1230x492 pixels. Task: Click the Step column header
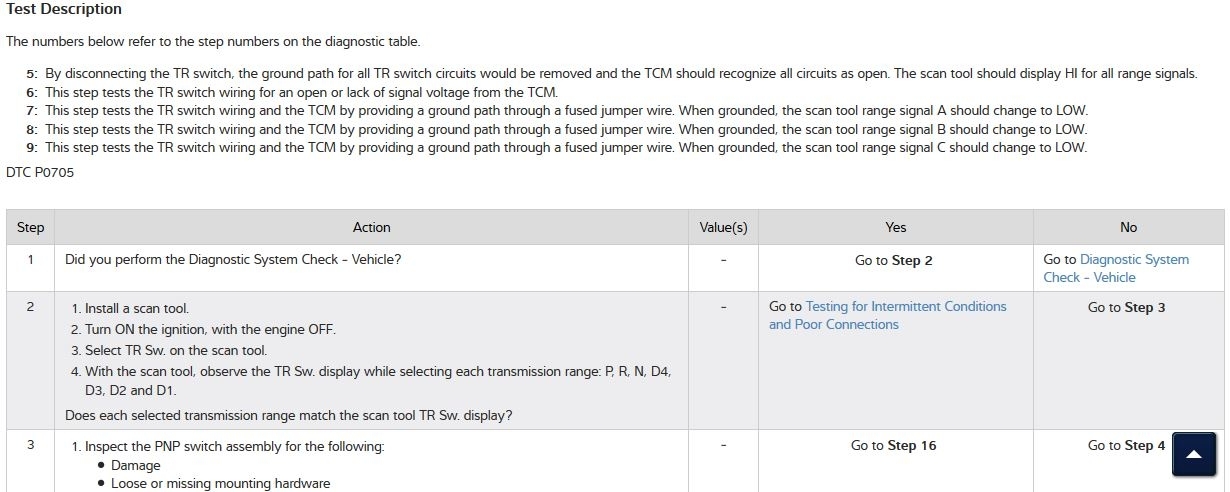click(x=31, y=227)
